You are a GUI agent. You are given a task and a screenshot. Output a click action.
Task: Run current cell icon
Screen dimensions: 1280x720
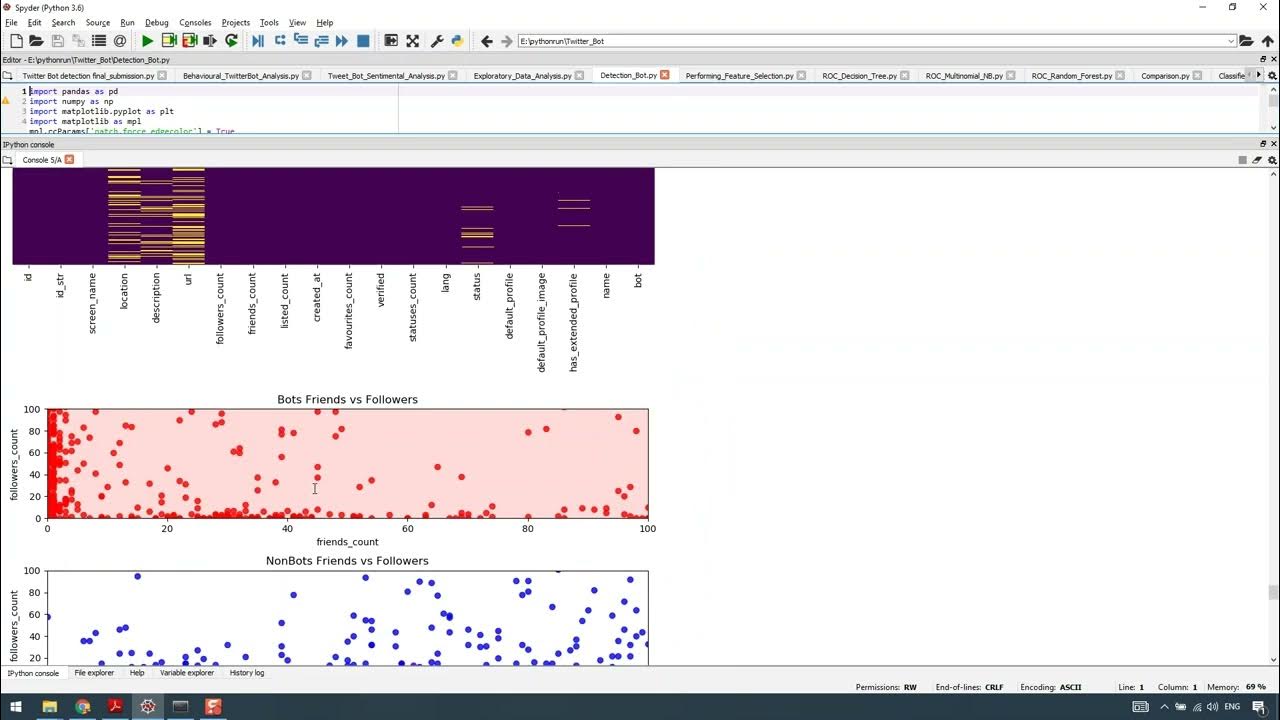pos(169,41)
